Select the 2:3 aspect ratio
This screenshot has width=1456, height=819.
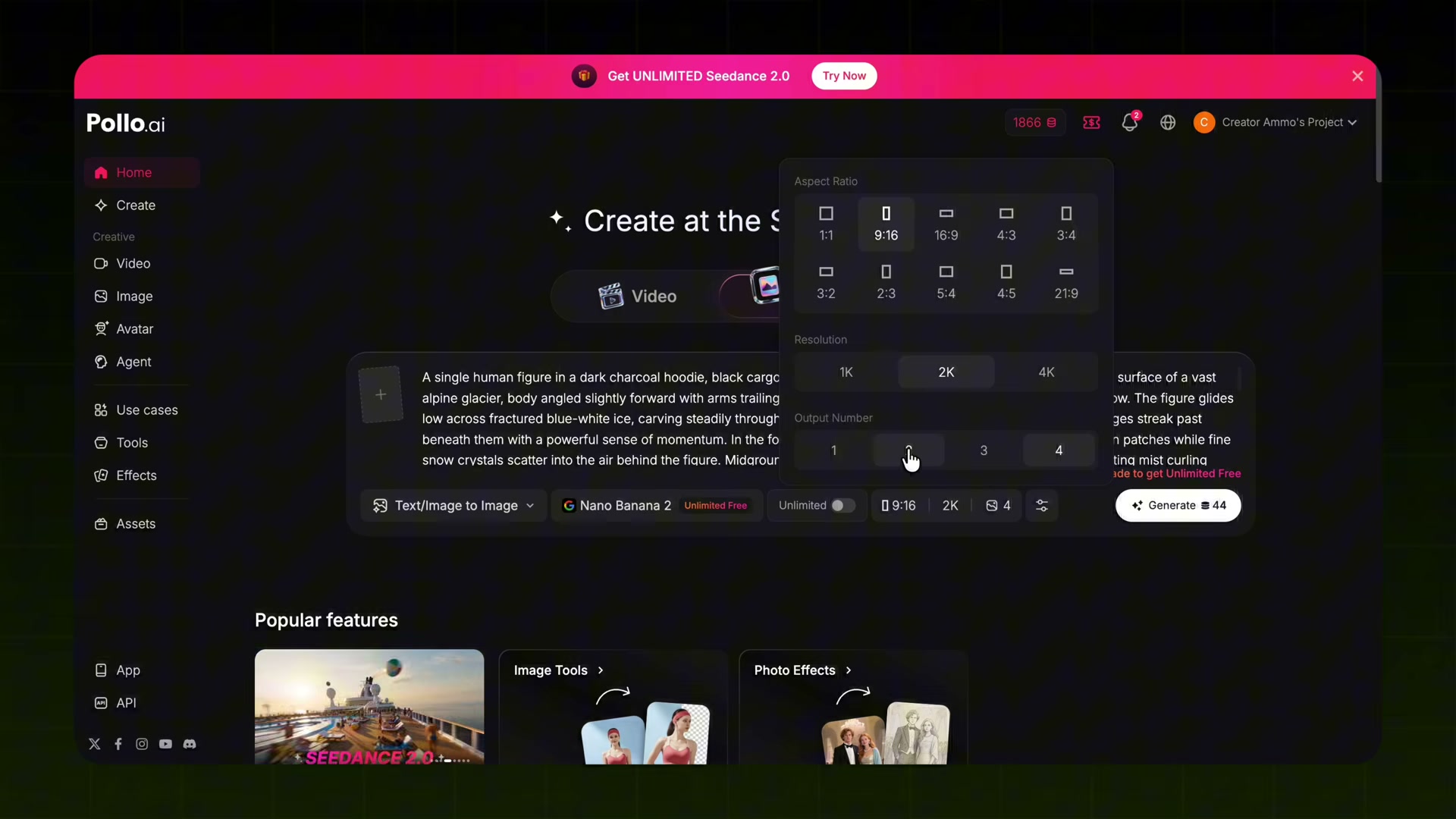(886, 282)
